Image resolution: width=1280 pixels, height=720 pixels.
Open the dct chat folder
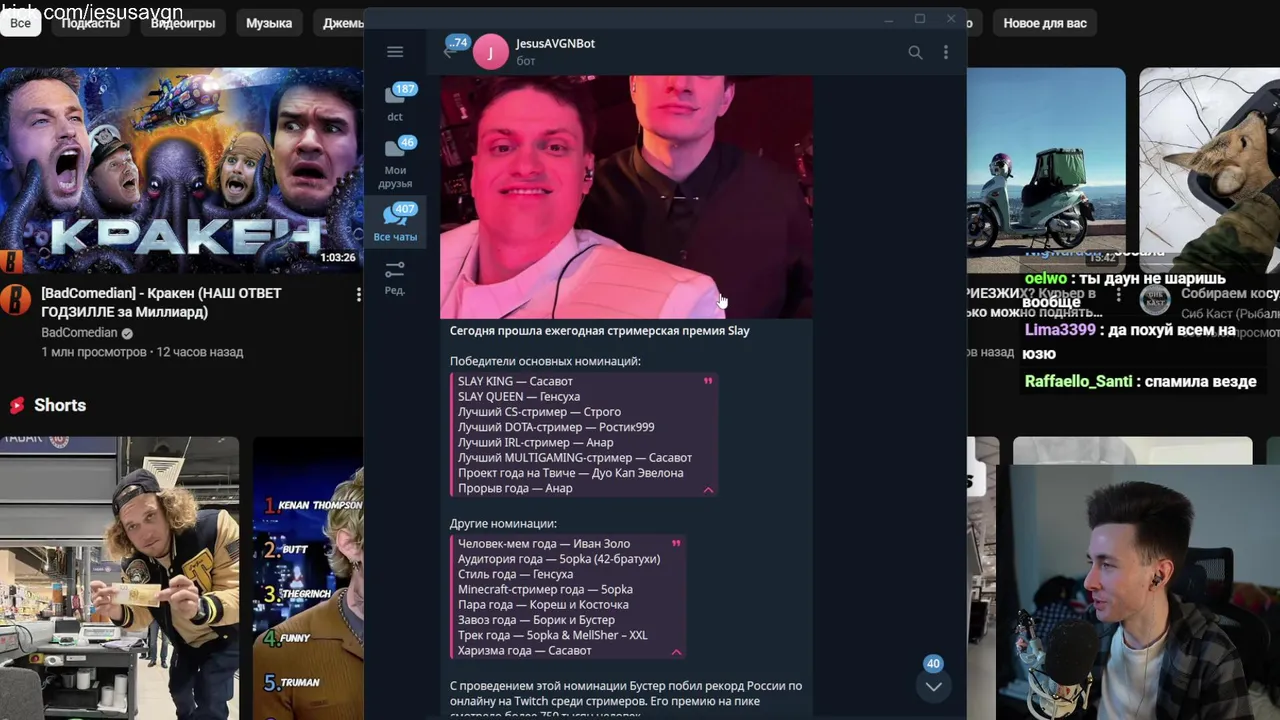(x=395, y=101)
